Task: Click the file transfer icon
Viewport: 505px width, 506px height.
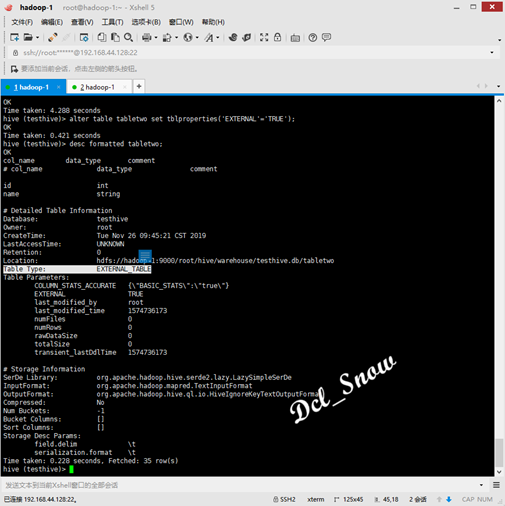Action: (x=167, y=37)
